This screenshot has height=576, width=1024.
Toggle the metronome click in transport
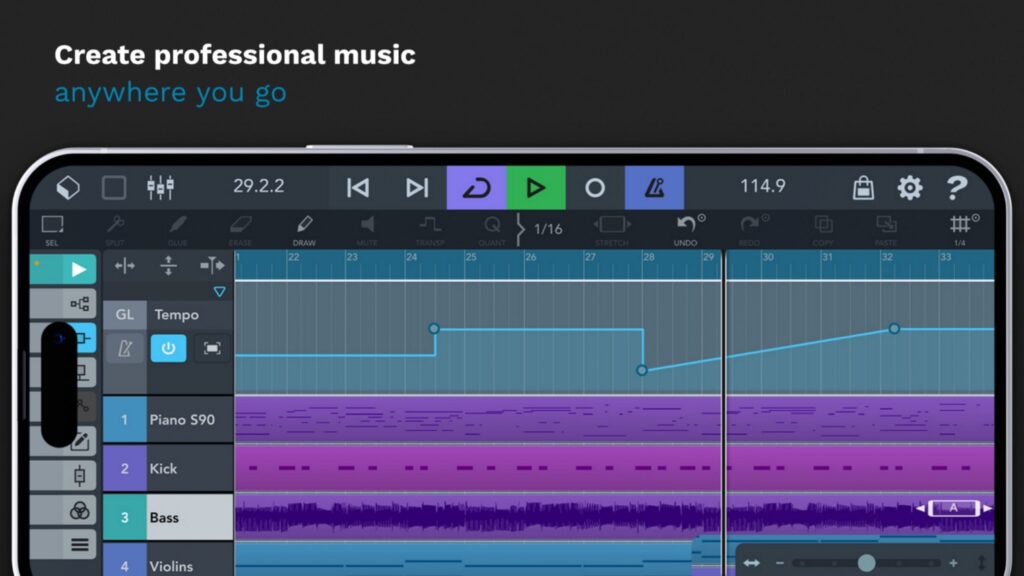pos(654,187)
